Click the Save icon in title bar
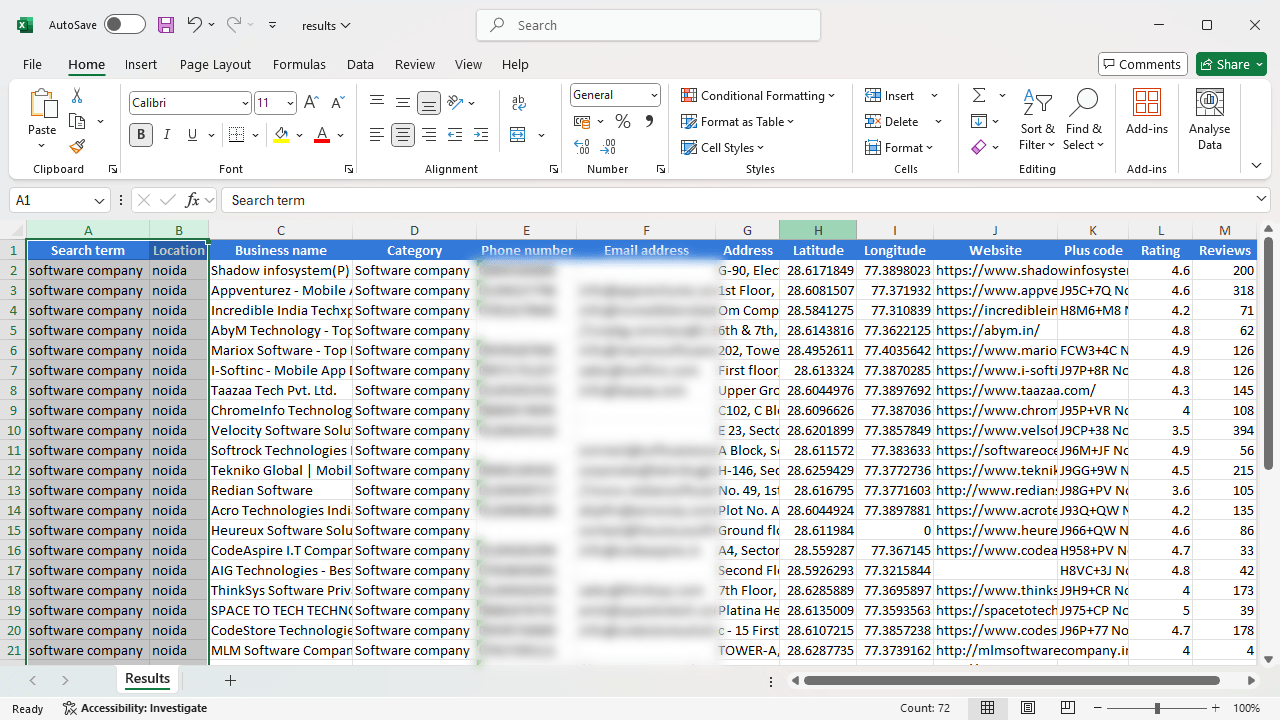This screenshot has height=720, width=1280. [x=166, y=25]
